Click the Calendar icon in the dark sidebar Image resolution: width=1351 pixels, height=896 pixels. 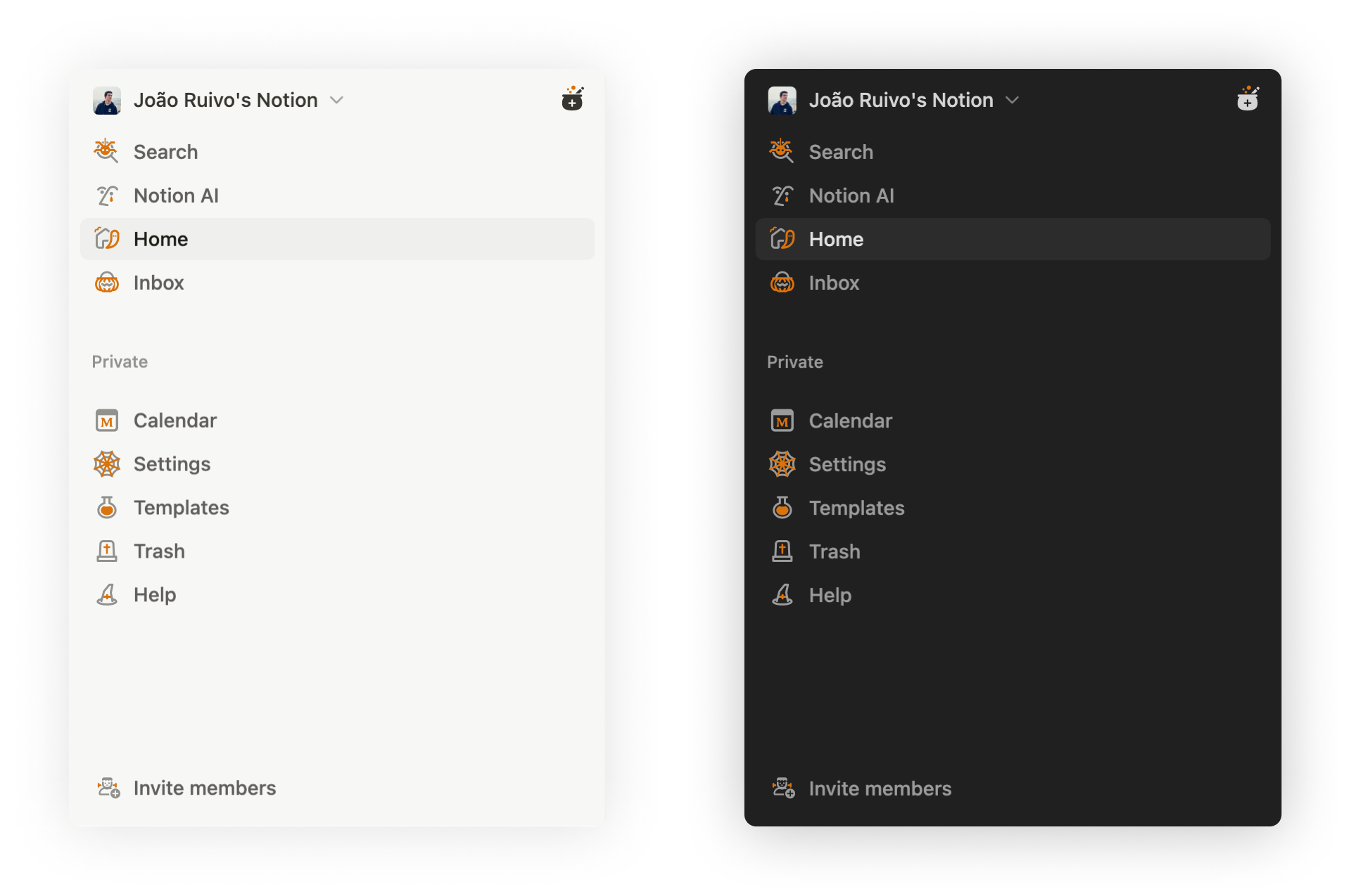point(782,421)
